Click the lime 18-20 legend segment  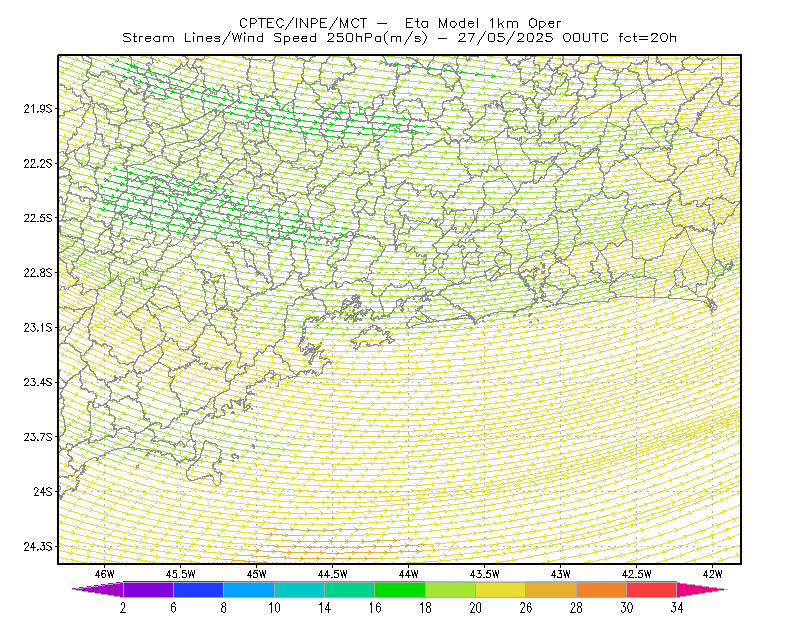tap(451, 589)
